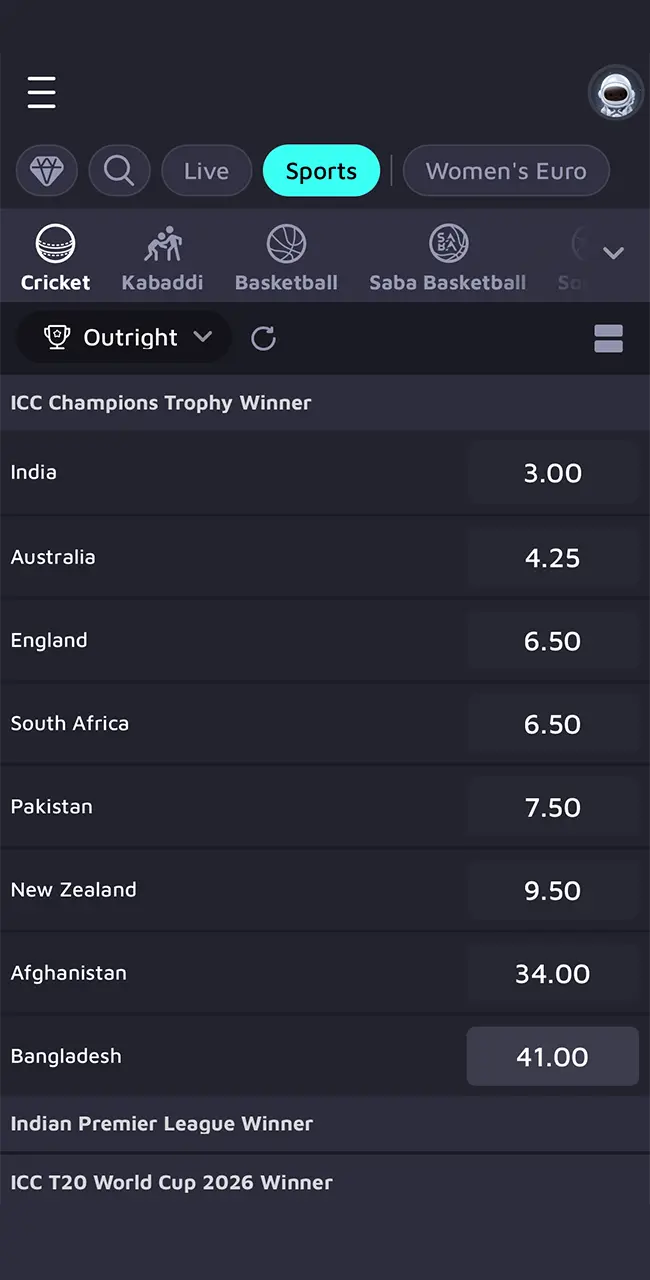Screen dimensions: 650x1280
Task: Toggle Australia 4.25 selection
Action: [552, 557]
